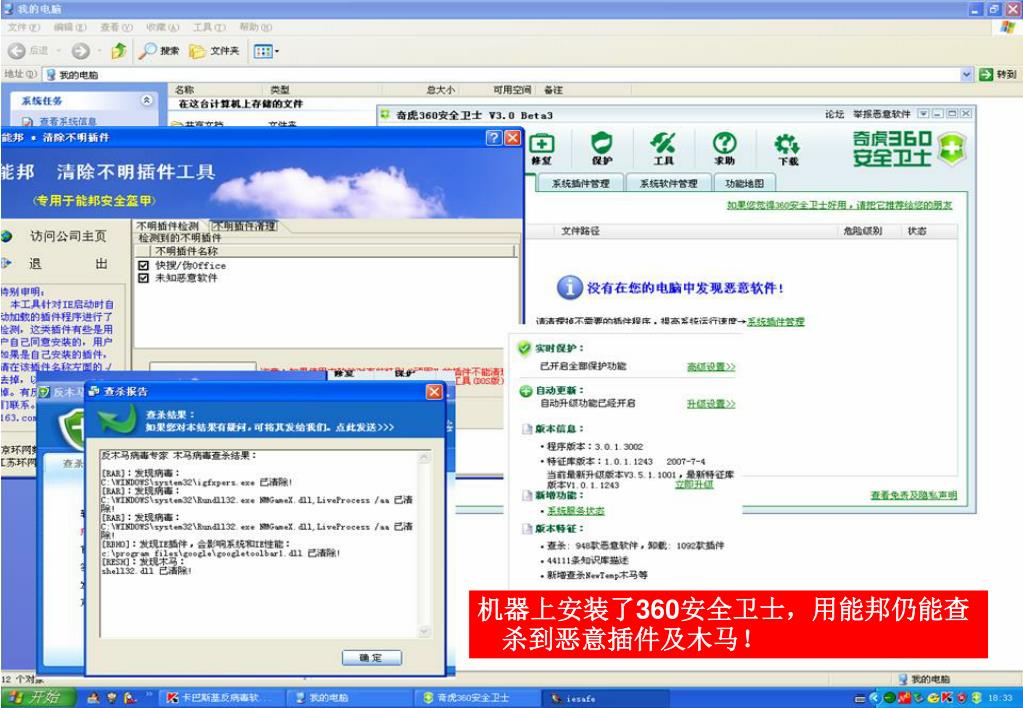This screenshot has width=1023, height=708.
Task: Open the 工具 menu in 我的电脑
Action: (x=209, y=27)
